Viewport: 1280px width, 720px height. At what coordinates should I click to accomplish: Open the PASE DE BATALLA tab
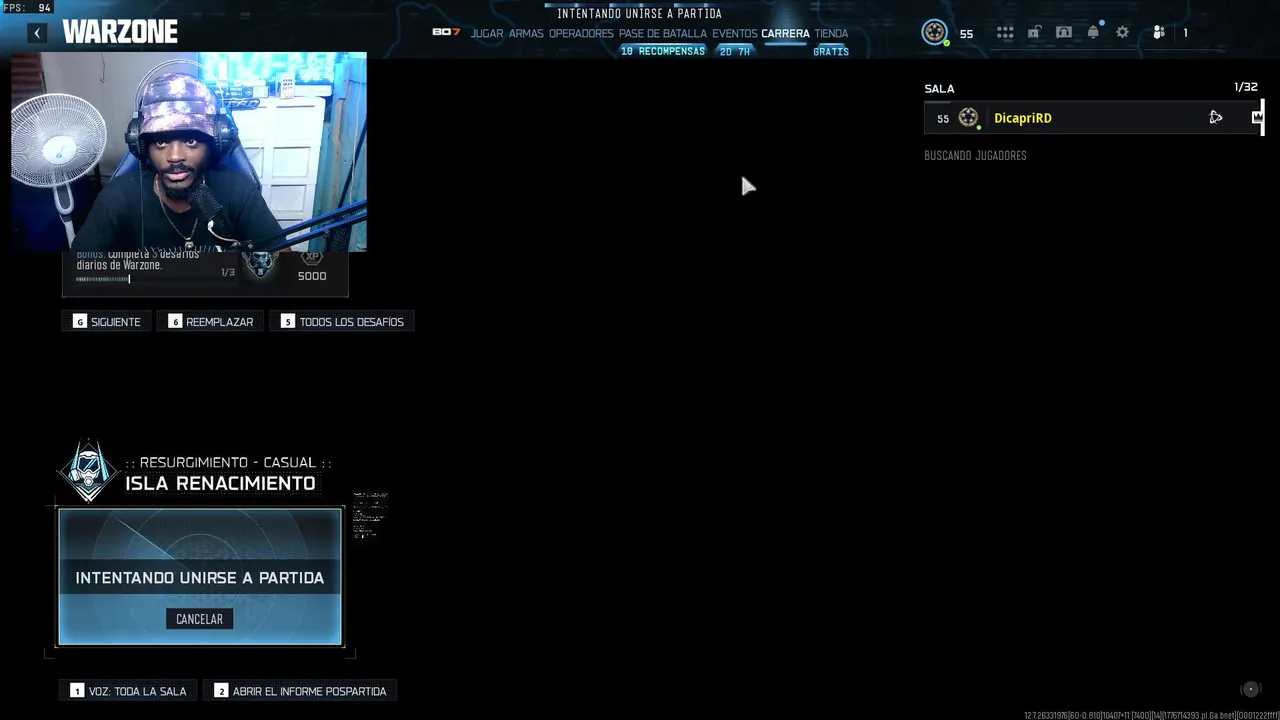663,33
